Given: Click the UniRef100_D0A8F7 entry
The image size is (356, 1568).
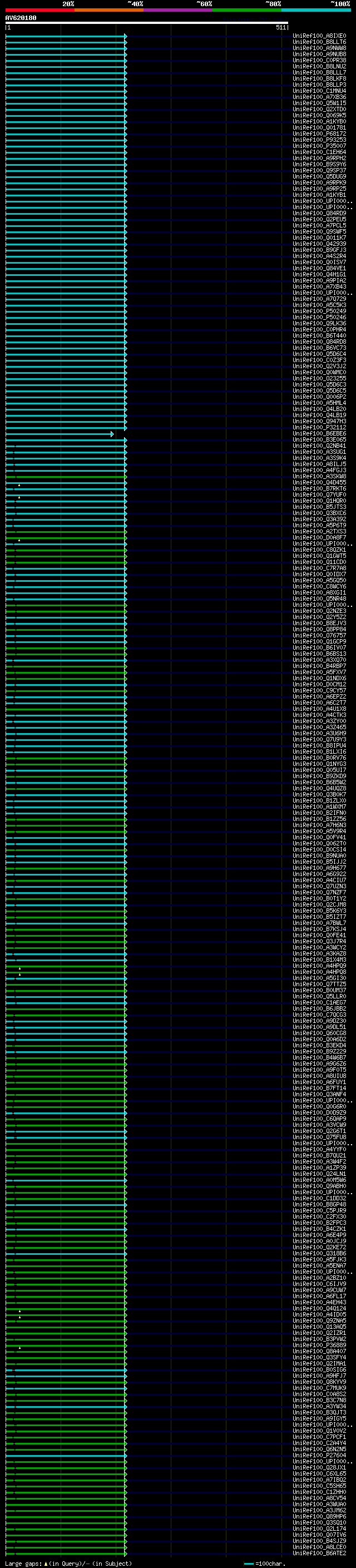Looking at the screenshot, I should [x=319, y=538].
